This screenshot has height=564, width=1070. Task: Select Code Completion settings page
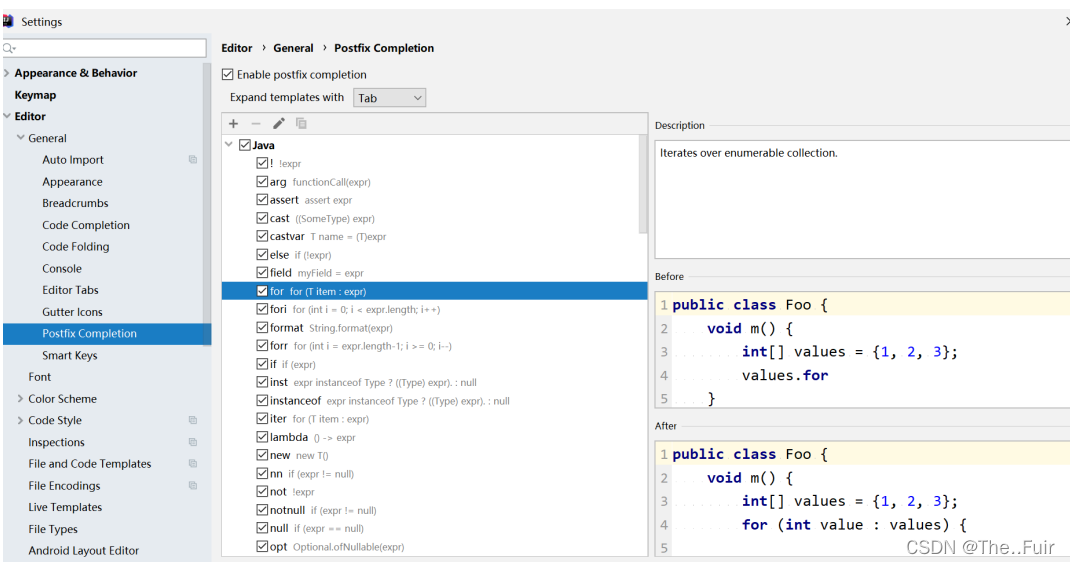(86, 225)
